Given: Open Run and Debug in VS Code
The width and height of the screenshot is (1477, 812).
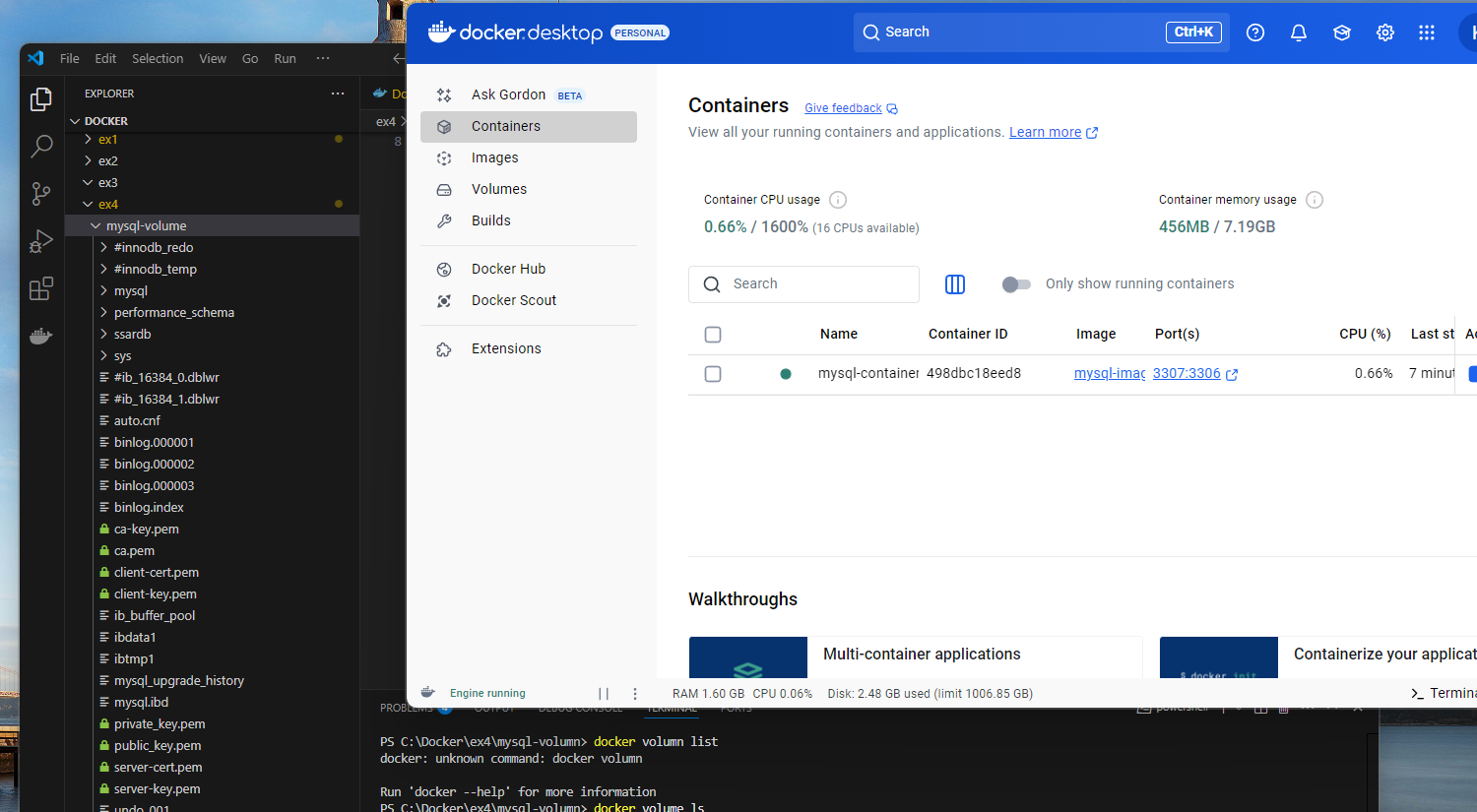Looking at the screenshot, I should coord(40,240).
